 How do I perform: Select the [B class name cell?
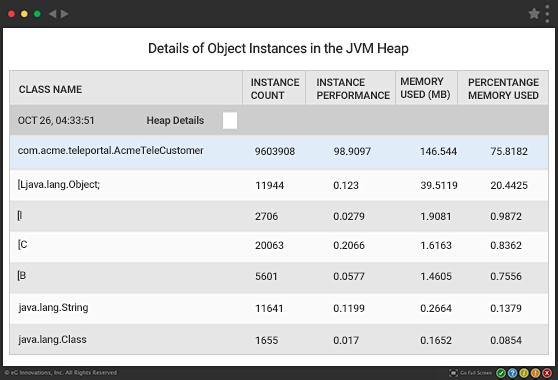pyautogui.click(x=22, y=275)
